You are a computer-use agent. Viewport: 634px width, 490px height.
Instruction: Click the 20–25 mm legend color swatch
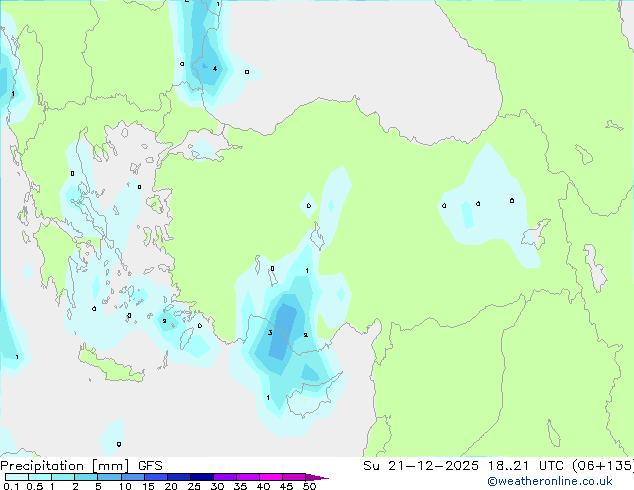pyautogui.click(x=178, y=477)
